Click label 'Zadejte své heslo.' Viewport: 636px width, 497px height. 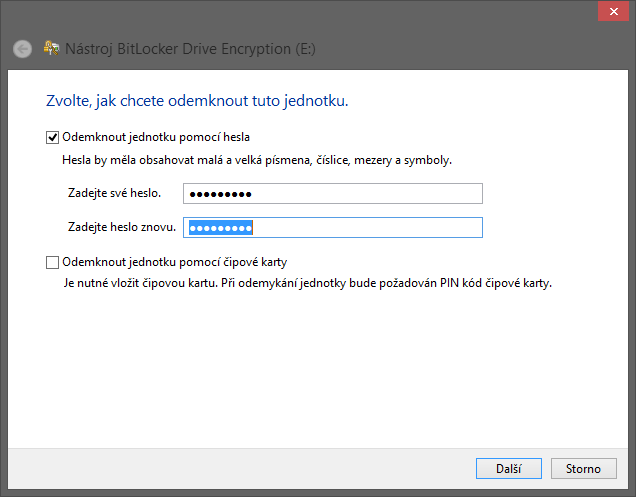pyautogui.click(x=114, y=193)
